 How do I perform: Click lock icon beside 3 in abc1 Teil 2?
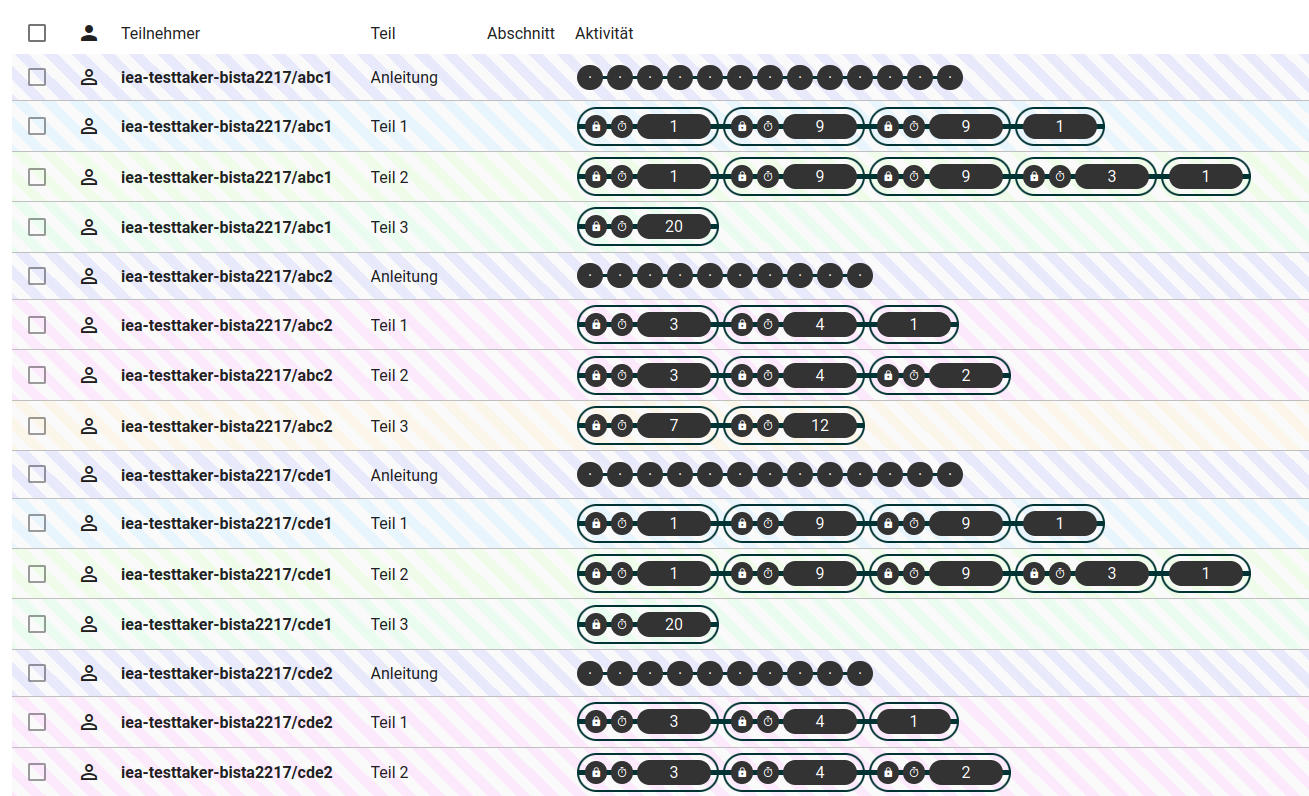click(1034, 177)
